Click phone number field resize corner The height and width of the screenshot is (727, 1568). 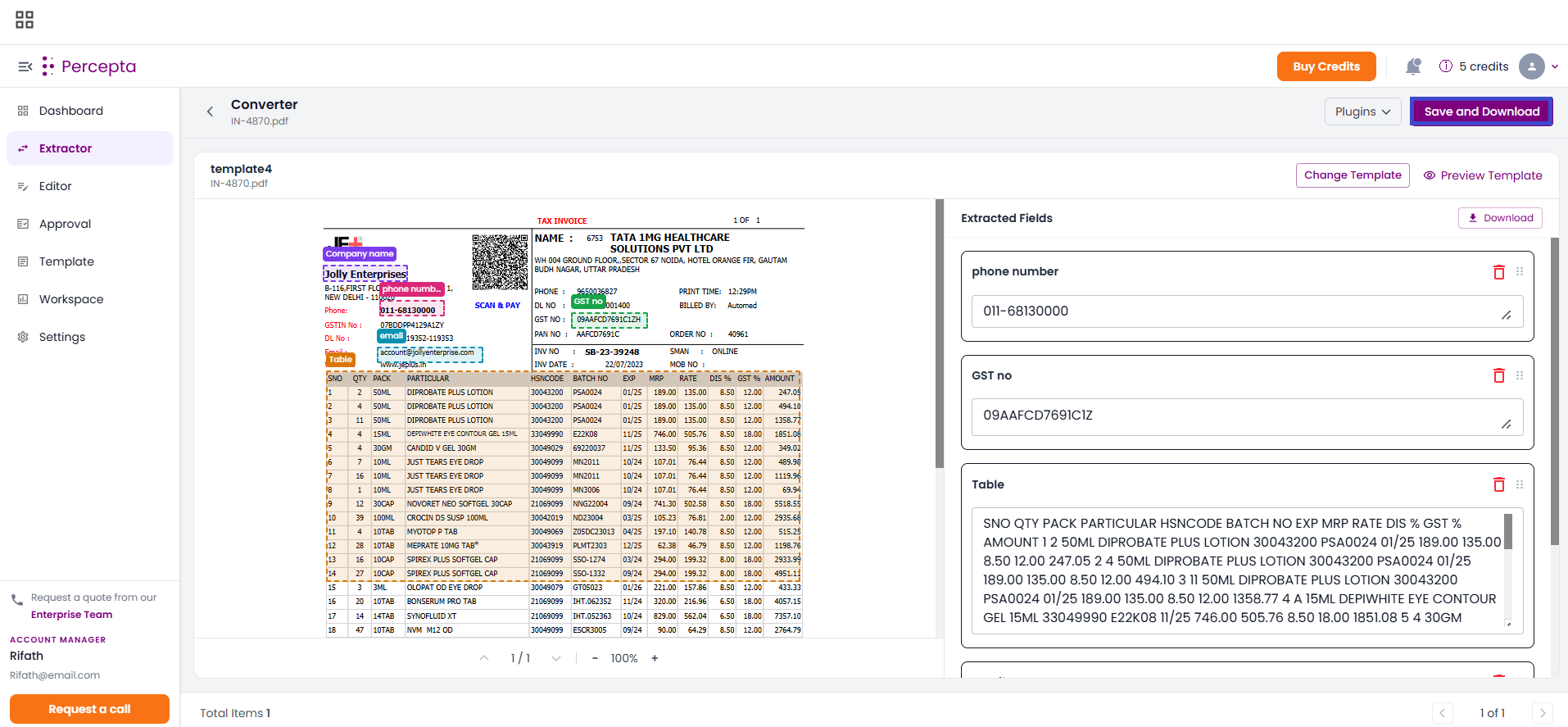click(1507, 316)
